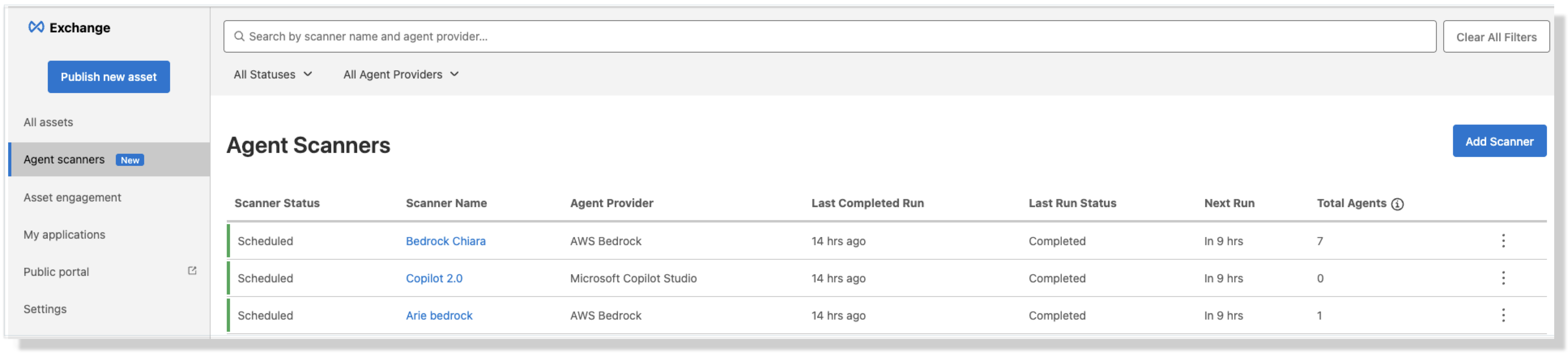
Task: Click the Public portal external link icon
Action: tap(192, 271)
